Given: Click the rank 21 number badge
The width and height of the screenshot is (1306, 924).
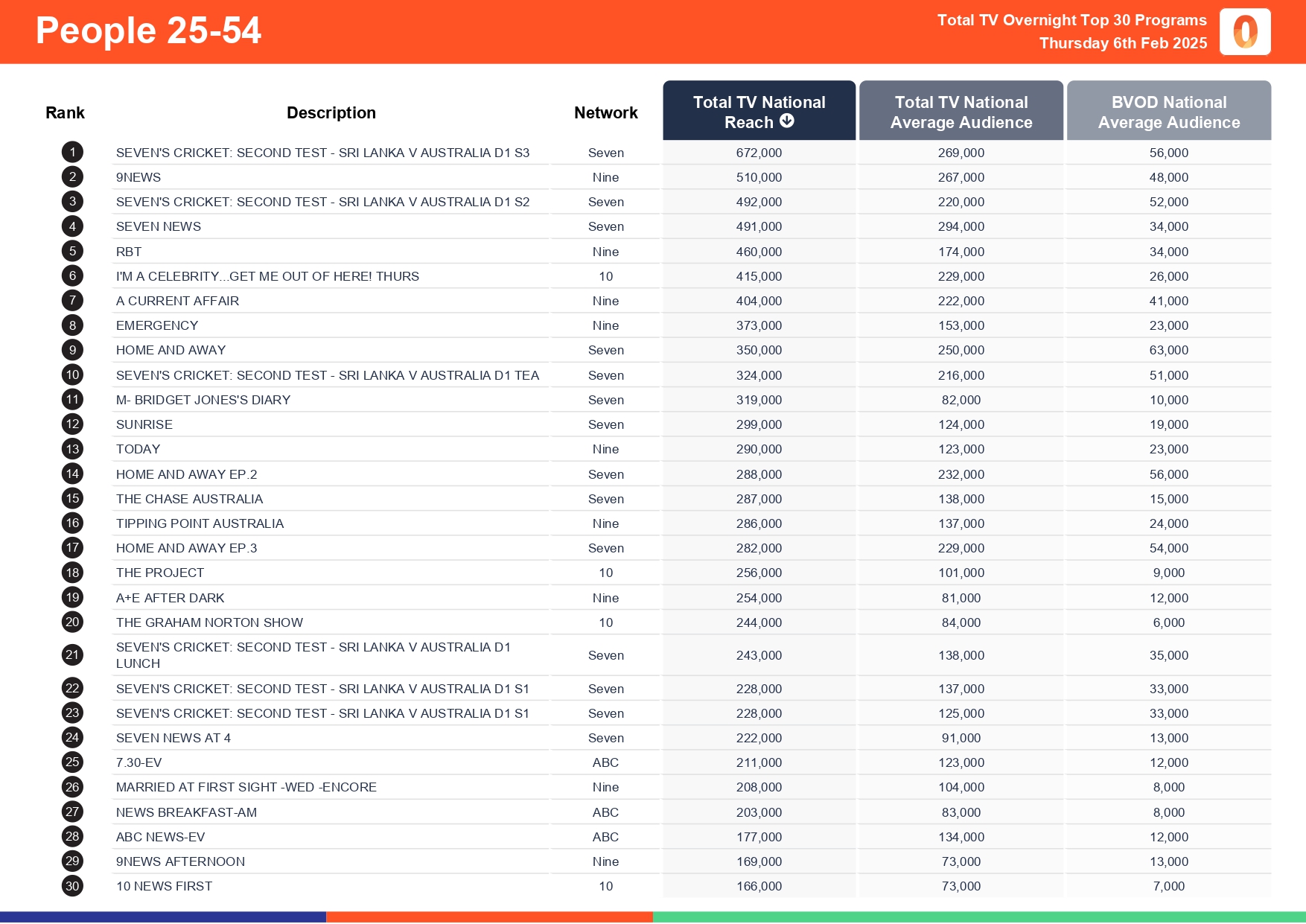Looking at the screenshot, I should pyautogui.click(x=72, y=655).
